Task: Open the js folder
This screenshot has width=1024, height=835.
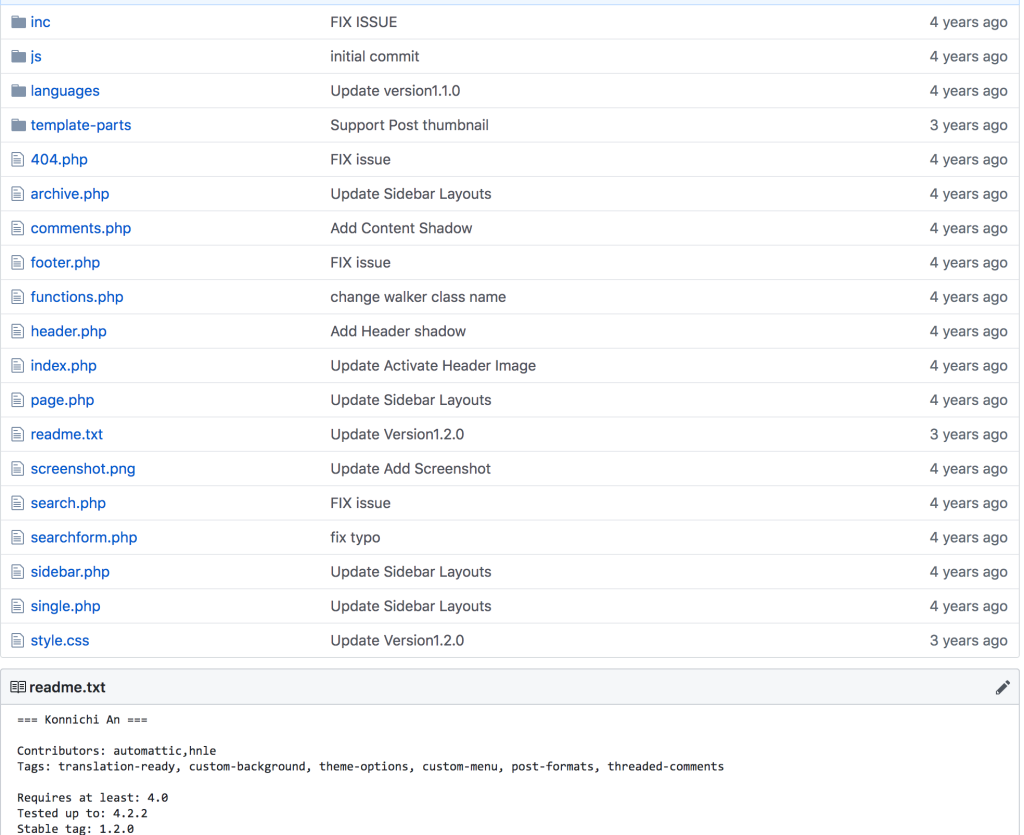Action: (36, 57)
